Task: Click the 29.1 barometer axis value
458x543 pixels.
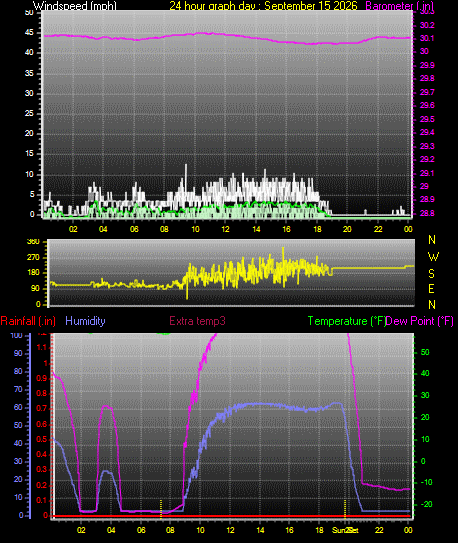Action: click(427, 173)
